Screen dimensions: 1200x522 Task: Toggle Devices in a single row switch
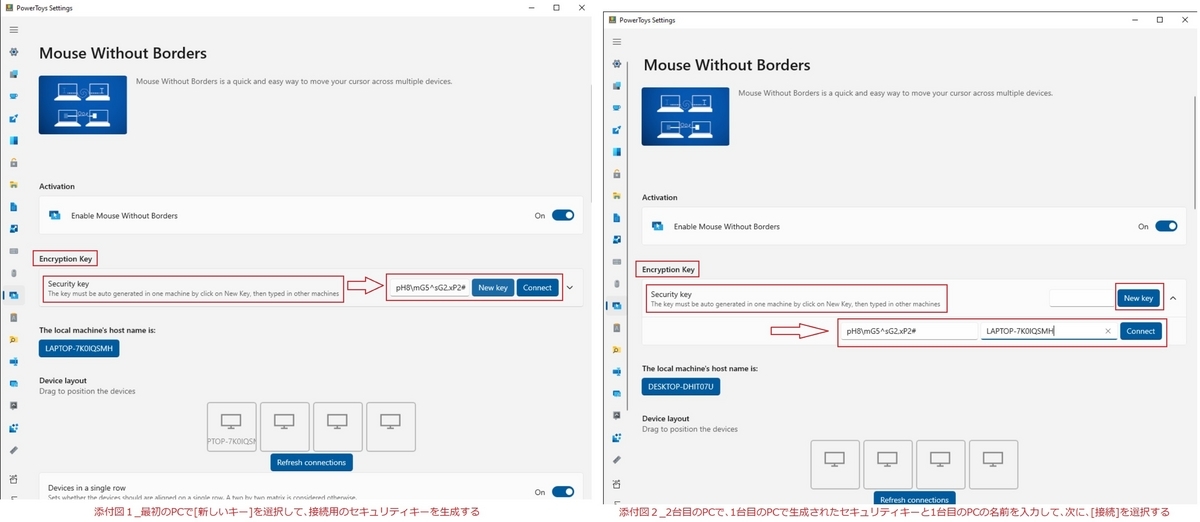(563, 491)
